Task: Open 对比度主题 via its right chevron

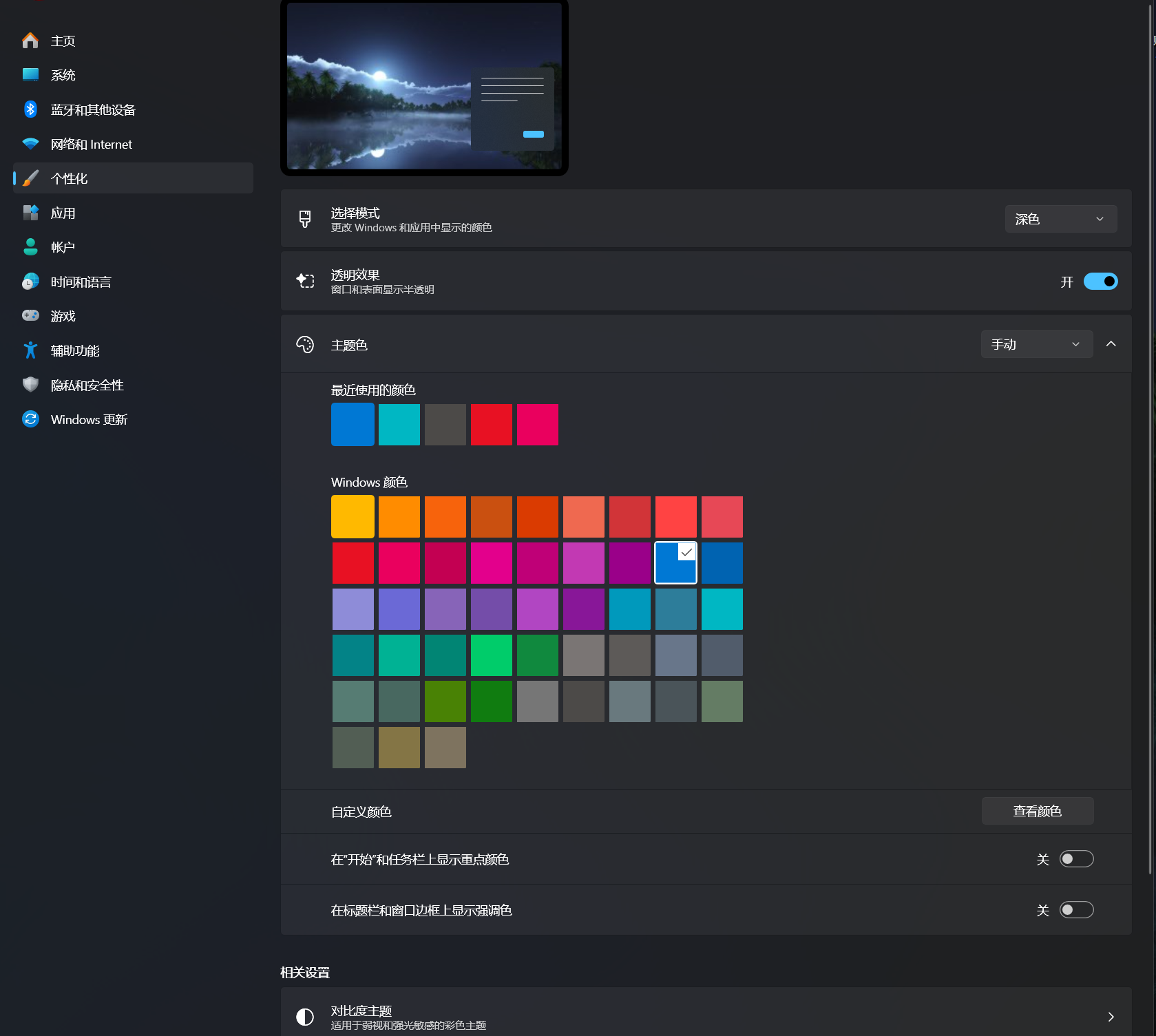Action: (x=1111, y=1017)
